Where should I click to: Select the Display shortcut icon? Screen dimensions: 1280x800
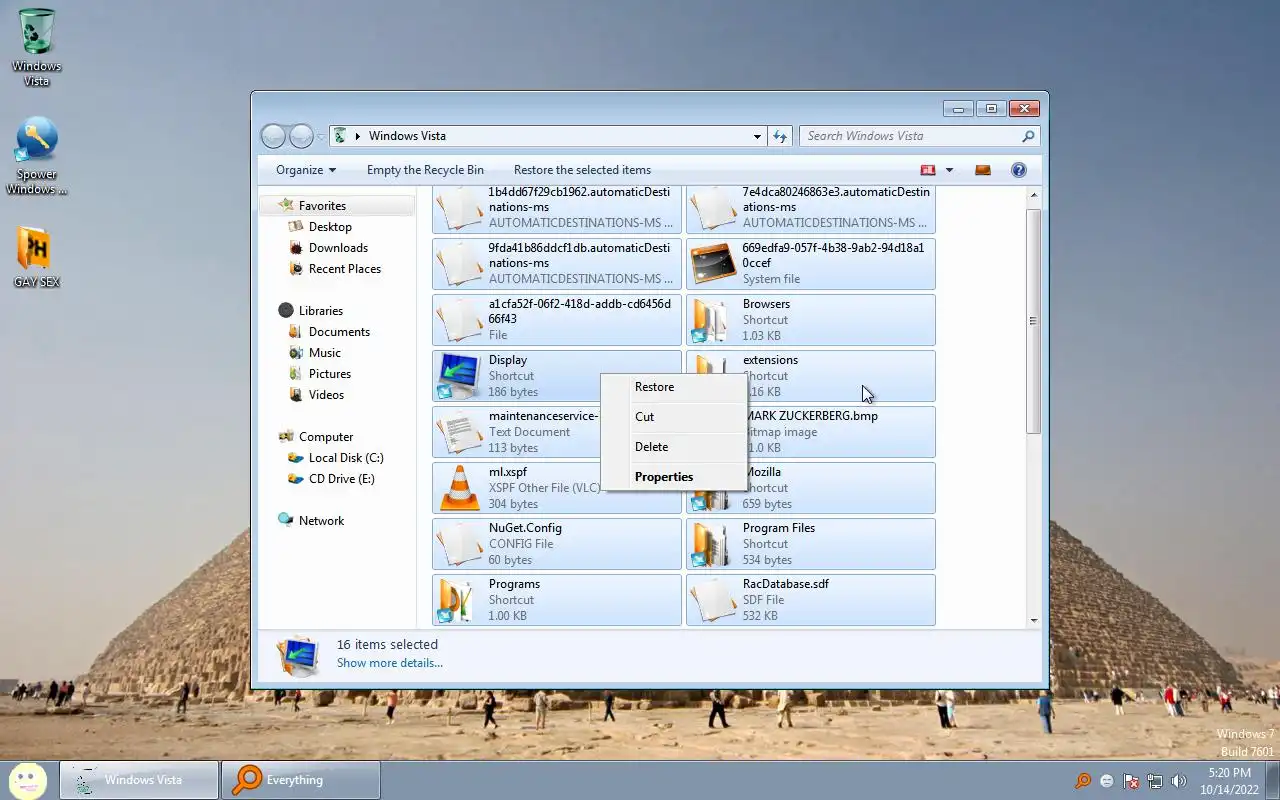pos(459,376)
